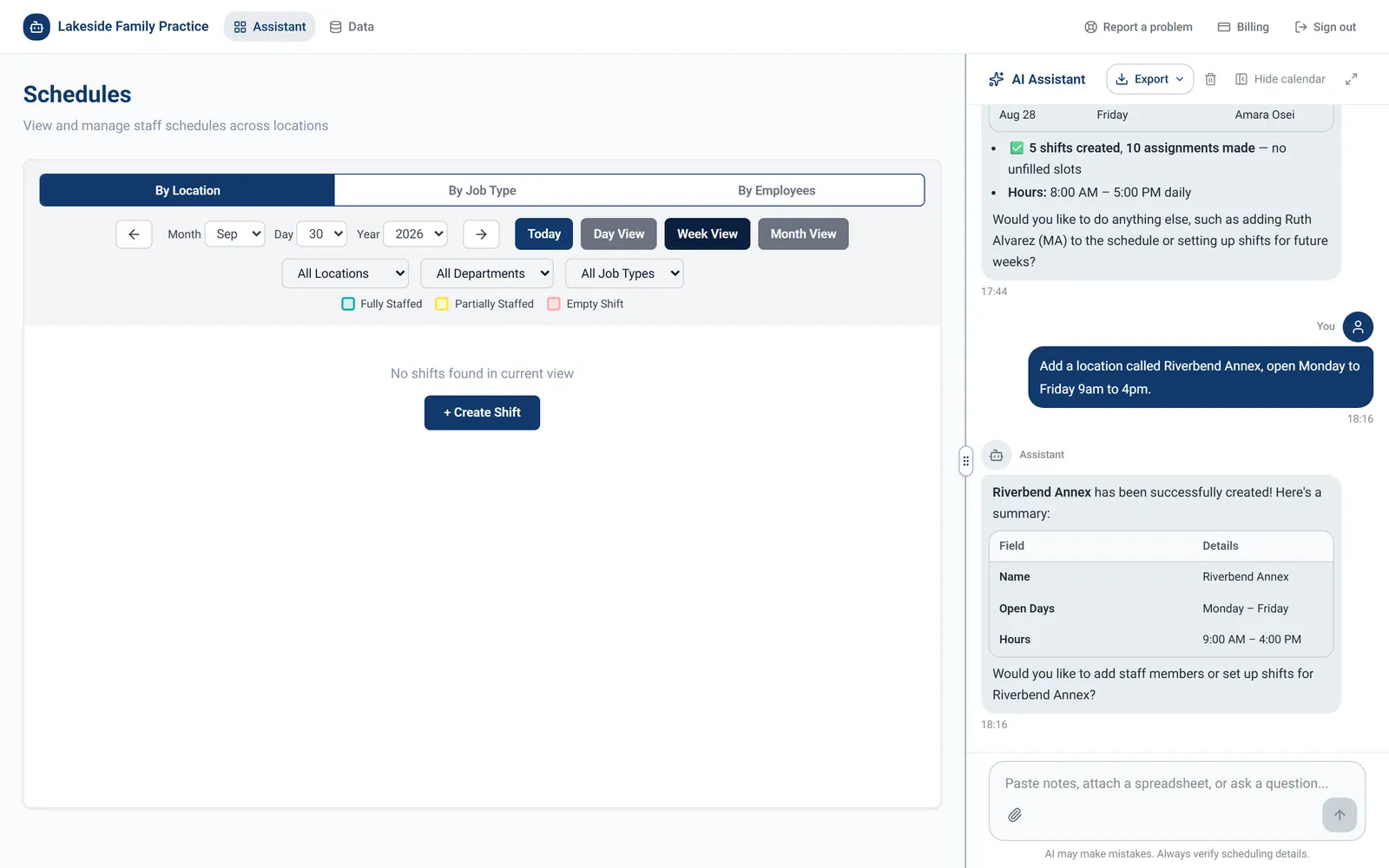Switch to Month View
This screenshot has height=868, width=1389.
803,234
